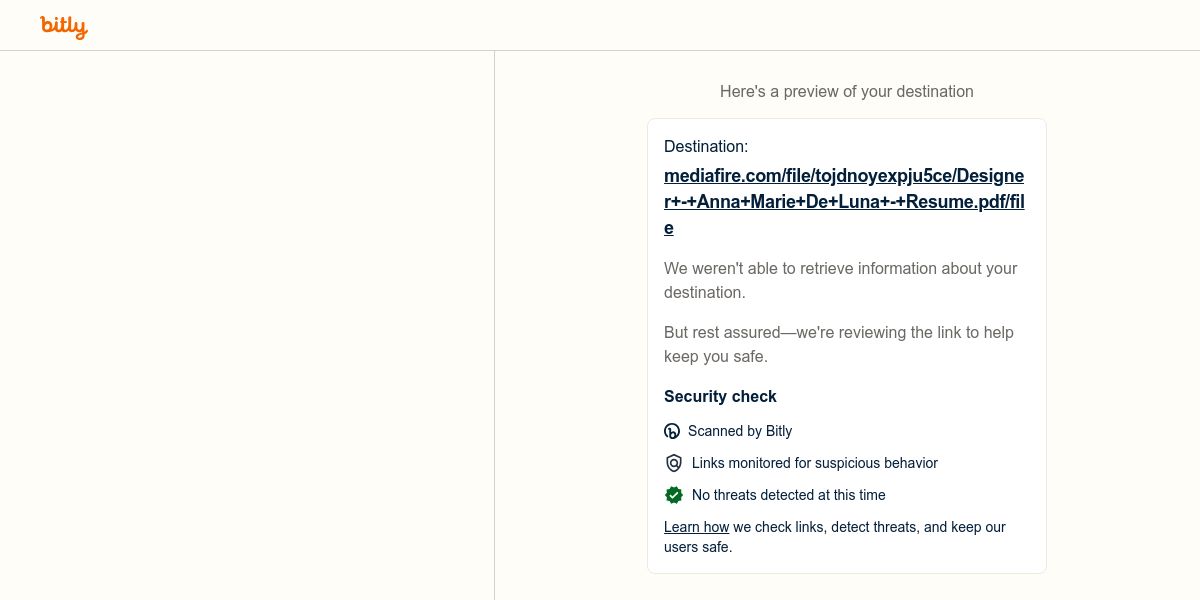
Task: Click the shield icon for monitored links
Action: click(673, 463)
